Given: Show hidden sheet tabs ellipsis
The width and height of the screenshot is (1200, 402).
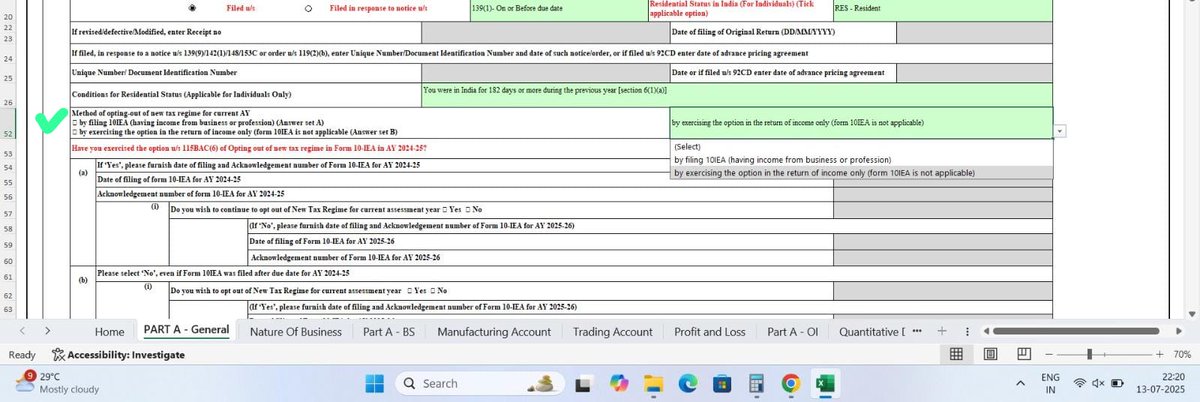Looking at the screenshot, I should [918, 331].
